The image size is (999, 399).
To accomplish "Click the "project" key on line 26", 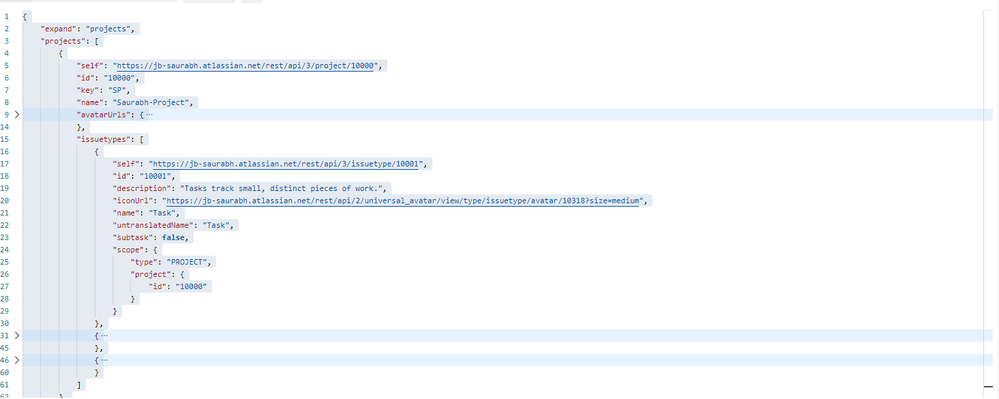I will [x=150, y=274].
